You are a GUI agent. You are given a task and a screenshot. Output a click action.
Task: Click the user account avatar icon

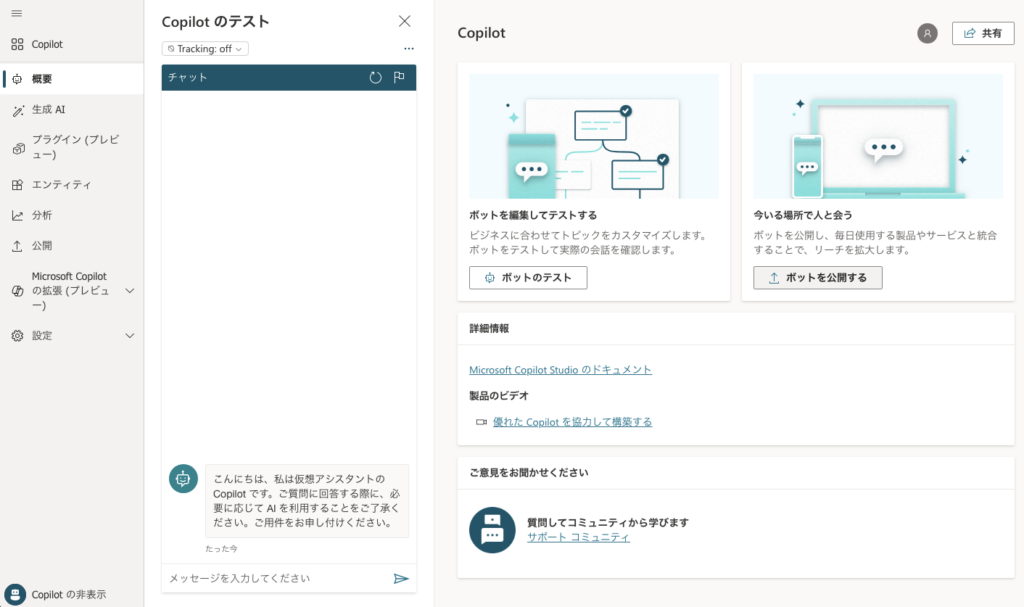pyautogui.click(x=927, y=33)
